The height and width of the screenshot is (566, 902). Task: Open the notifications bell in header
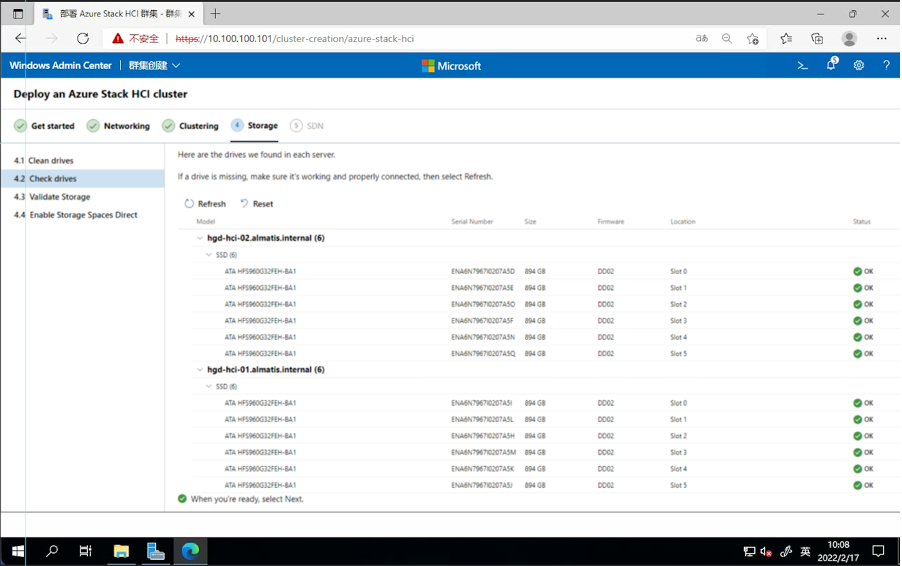point(831,64)
